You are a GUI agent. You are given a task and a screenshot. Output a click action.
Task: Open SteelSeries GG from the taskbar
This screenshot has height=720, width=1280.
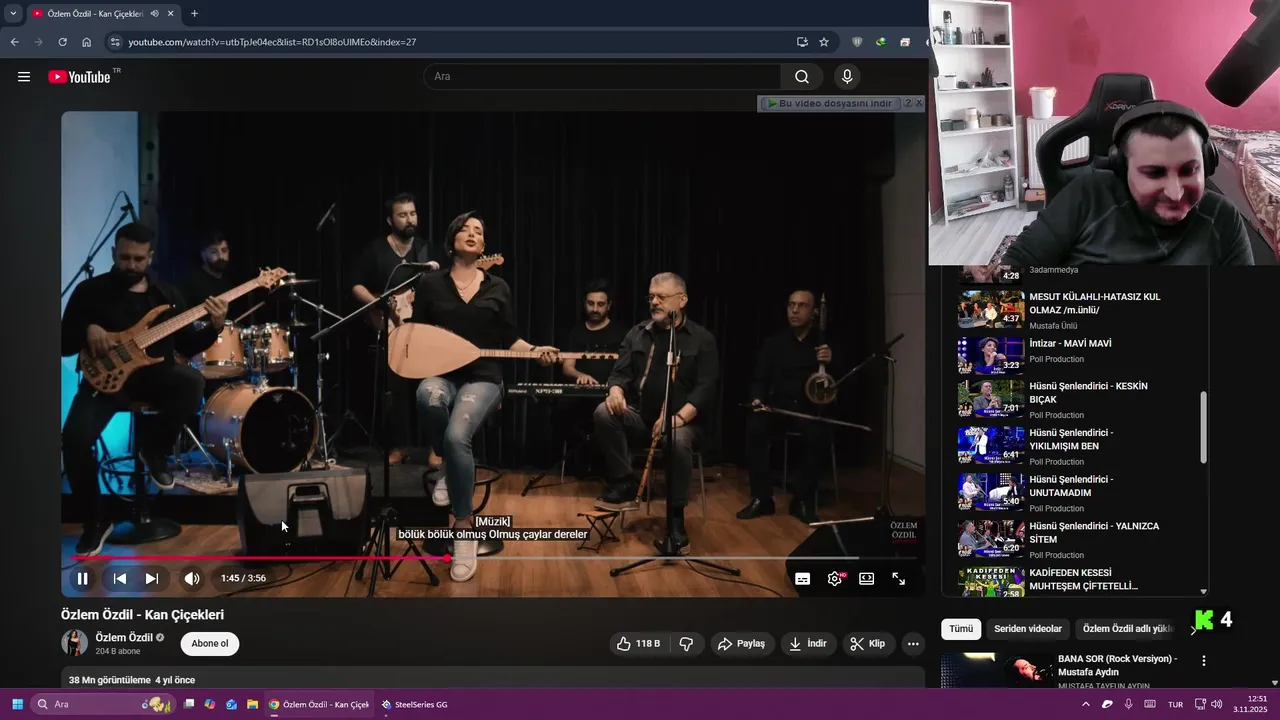(414, 704)
